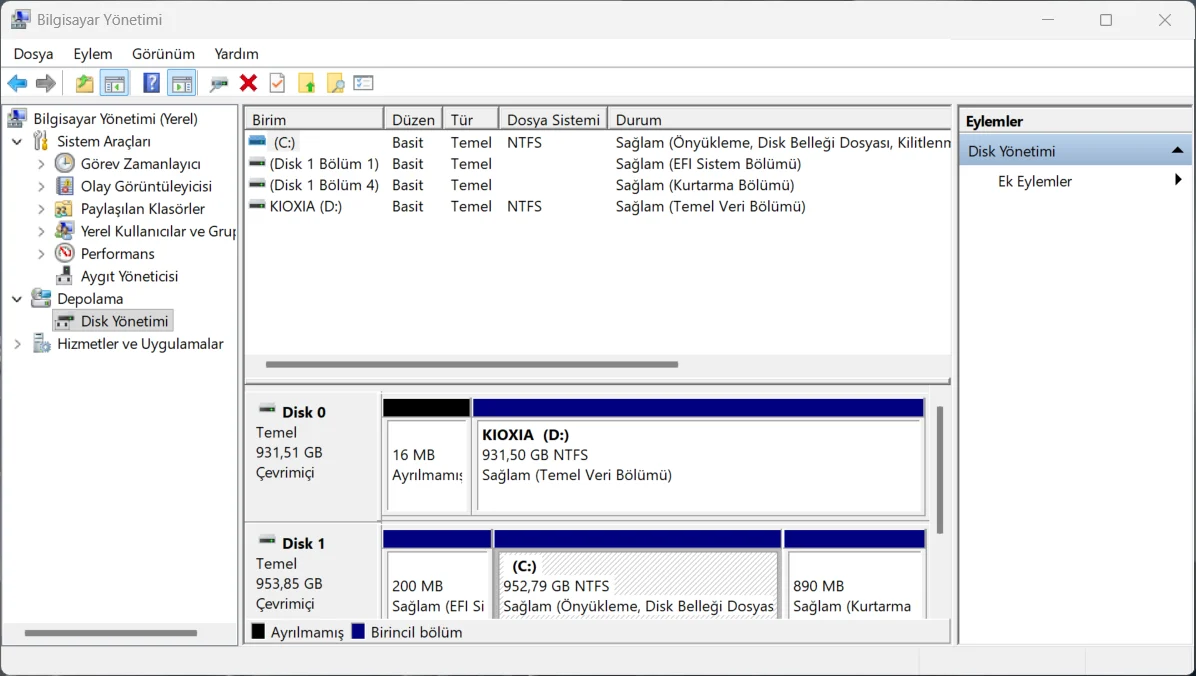Click the yellow sheet with green arrow icon
The height and width of the screenshot is (676, 1196).
[x=307, y=83]
